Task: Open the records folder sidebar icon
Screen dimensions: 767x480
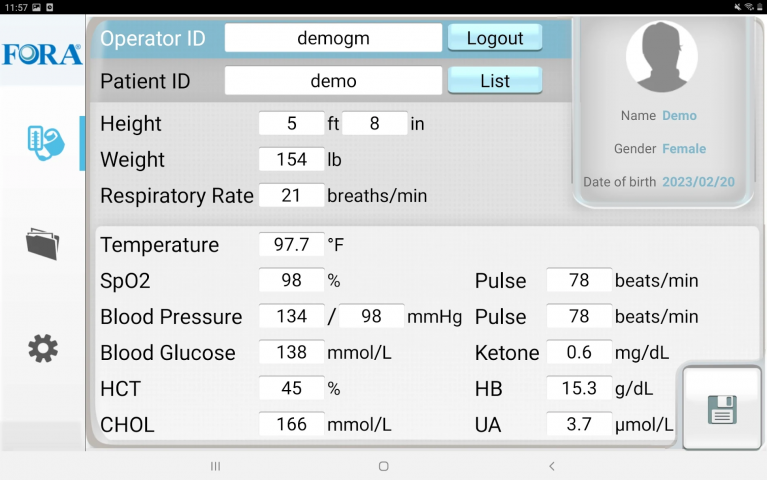Action: (x=42, y=243)
